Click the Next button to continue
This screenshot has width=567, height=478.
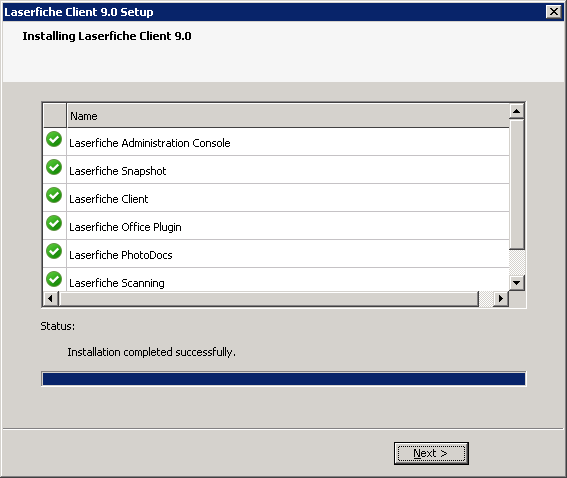[431, 453]
